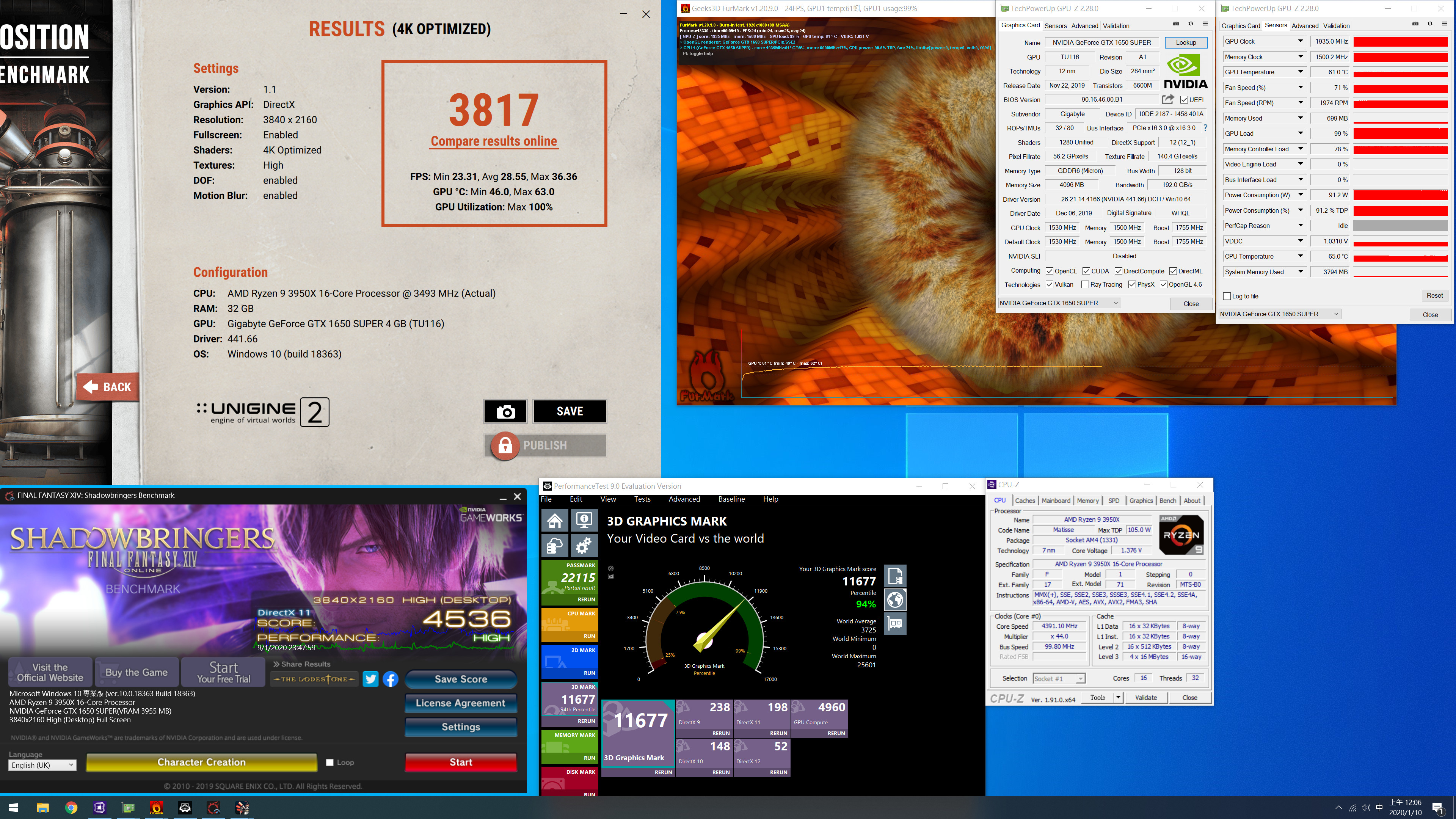1456x819 pixels.
Task: Click the Lookup button in GPU-Z
Action: click(x=1186, y=42)
